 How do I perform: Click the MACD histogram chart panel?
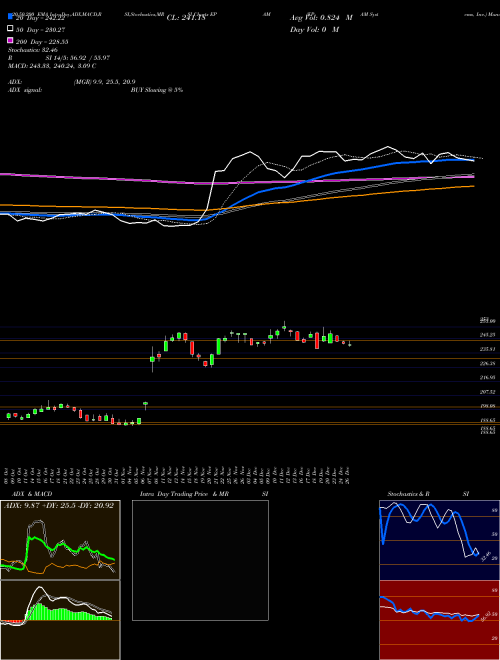click(x=60, y=620)
